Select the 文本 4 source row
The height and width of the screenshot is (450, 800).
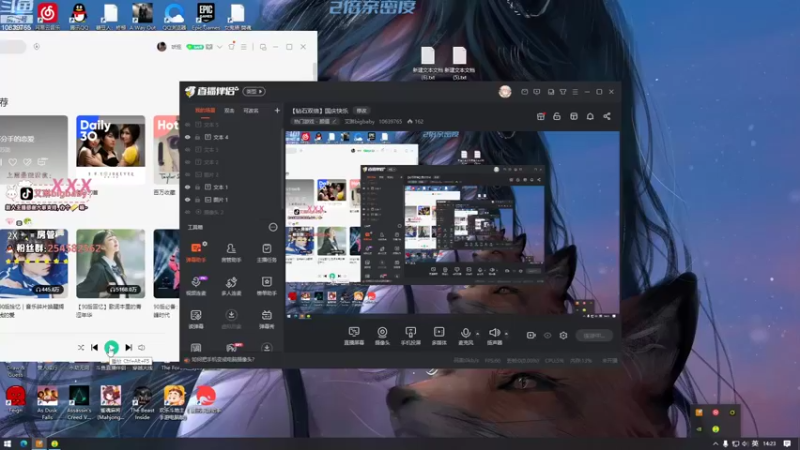(x=230, y=137)
